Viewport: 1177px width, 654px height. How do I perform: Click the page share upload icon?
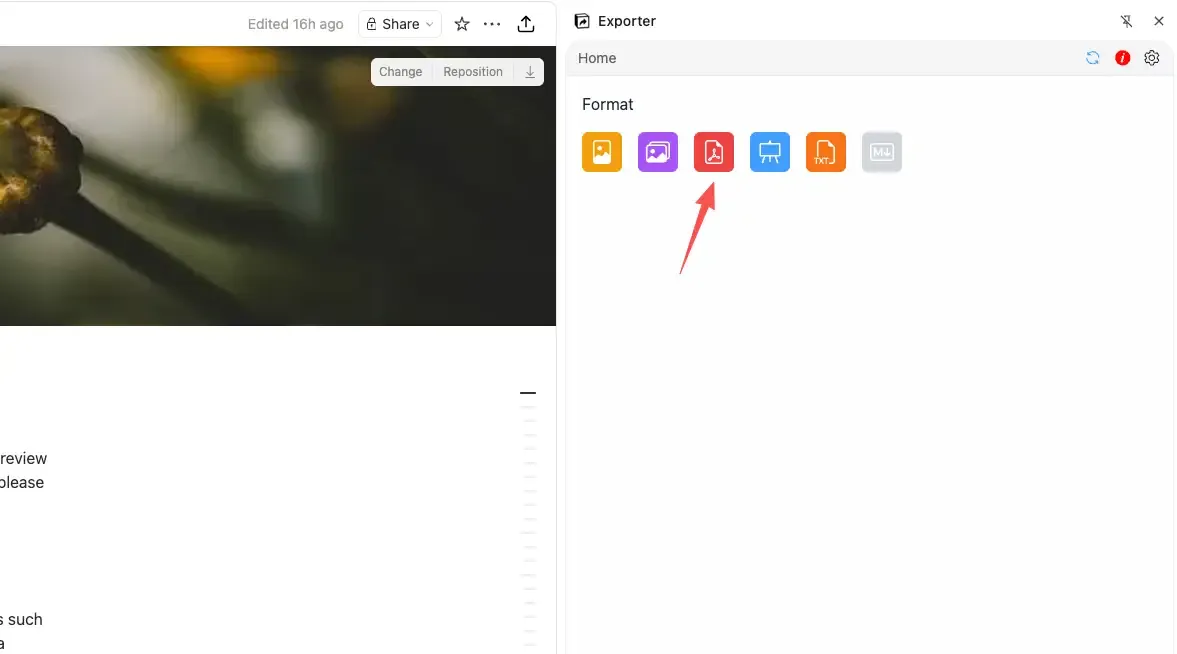click(x=526, y=23)
